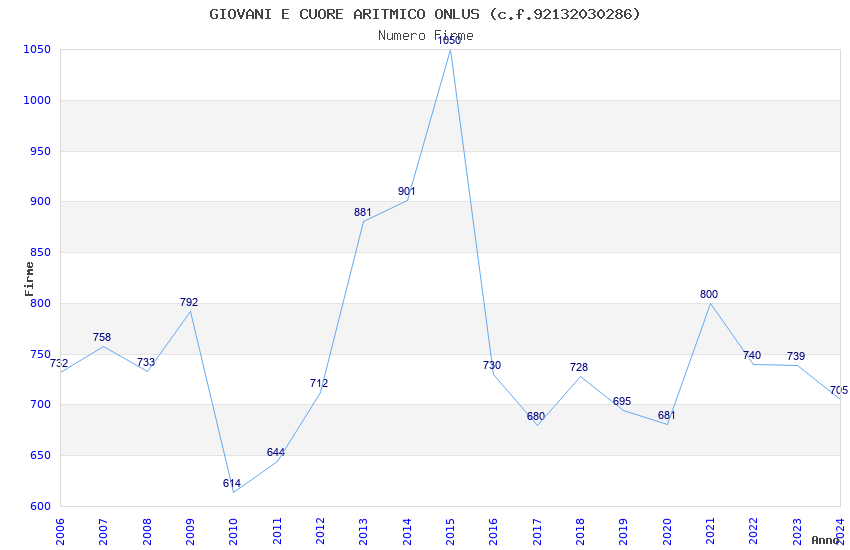
Task: Click x-axis year label 2013
Action: coord(363,531)
